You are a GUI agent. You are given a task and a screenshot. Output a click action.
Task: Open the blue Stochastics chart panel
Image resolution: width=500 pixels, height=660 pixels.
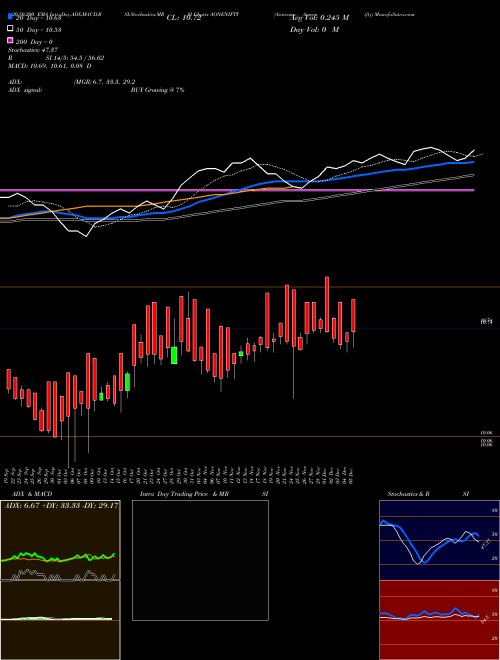pos(439,540)
